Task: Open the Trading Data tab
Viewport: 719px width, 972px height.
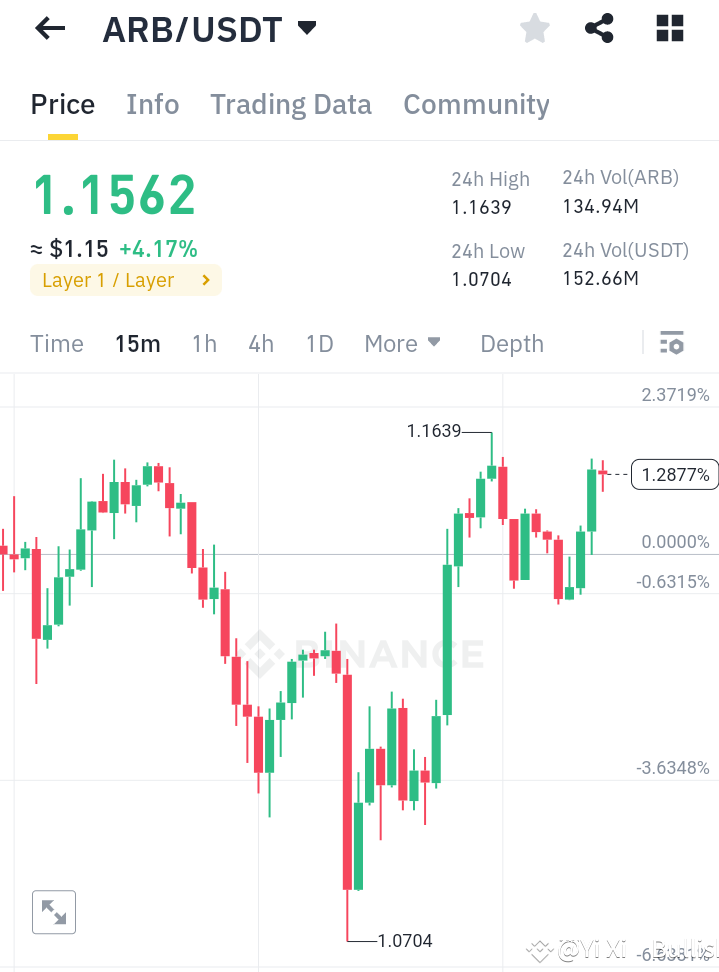Action: [x=290, y=104]
